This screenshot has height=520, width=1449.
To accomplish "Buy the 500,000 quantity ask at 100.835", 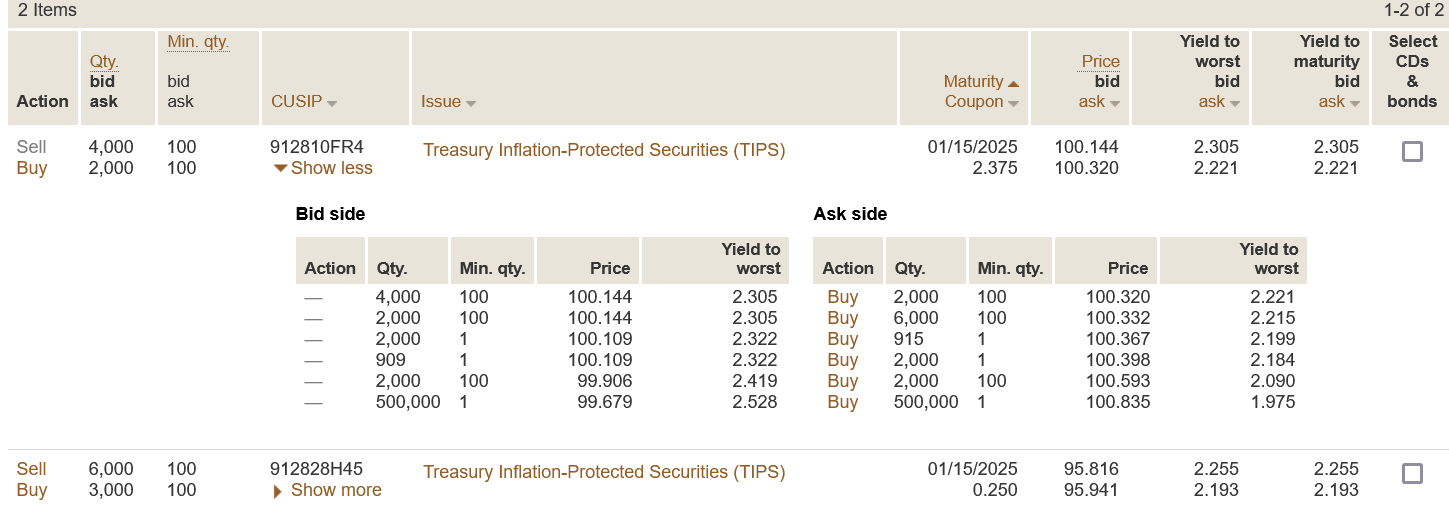I will coord(842,402).
